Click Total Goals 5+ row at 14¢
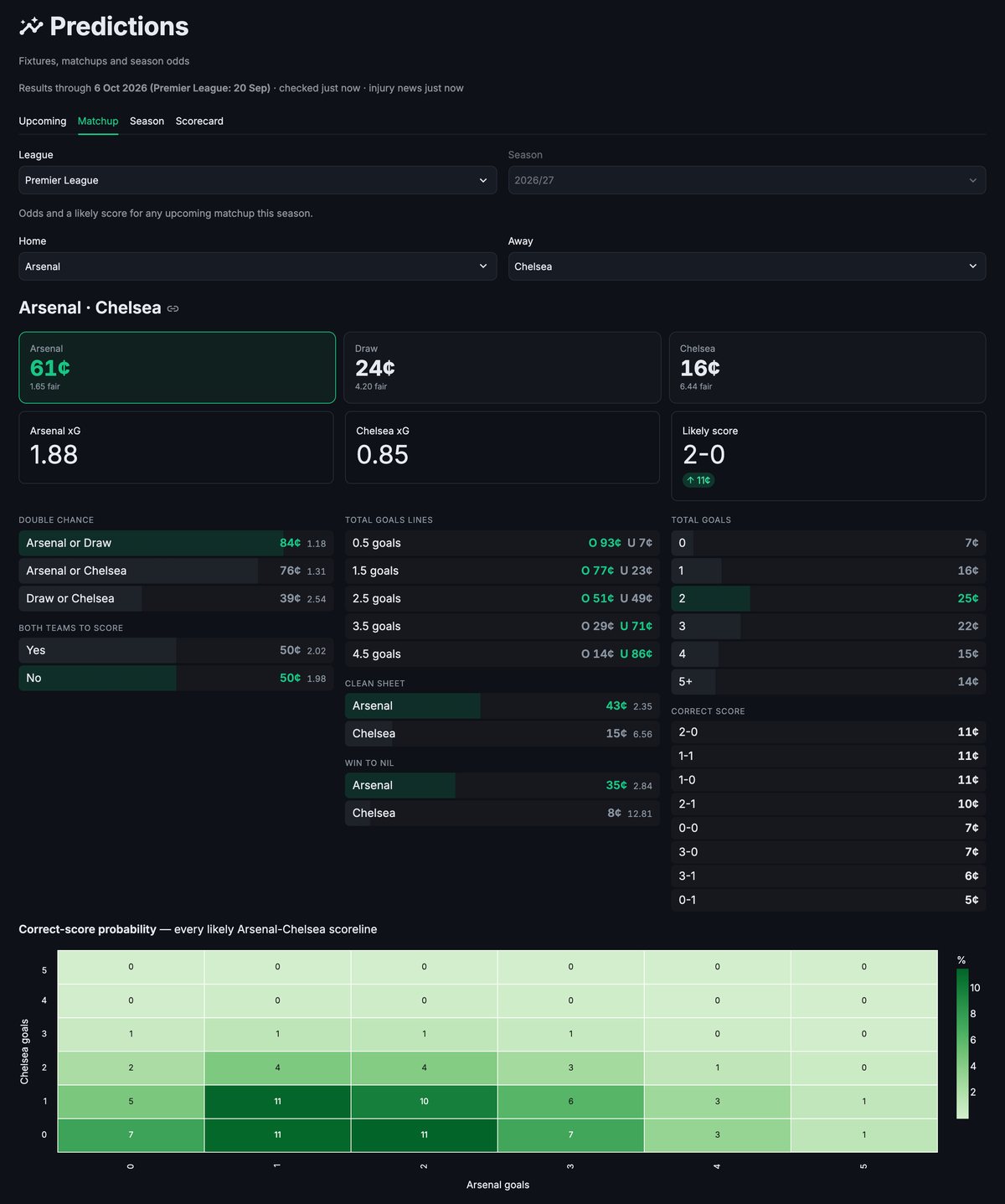The image size is (1005, 1204). click(828, 681)
